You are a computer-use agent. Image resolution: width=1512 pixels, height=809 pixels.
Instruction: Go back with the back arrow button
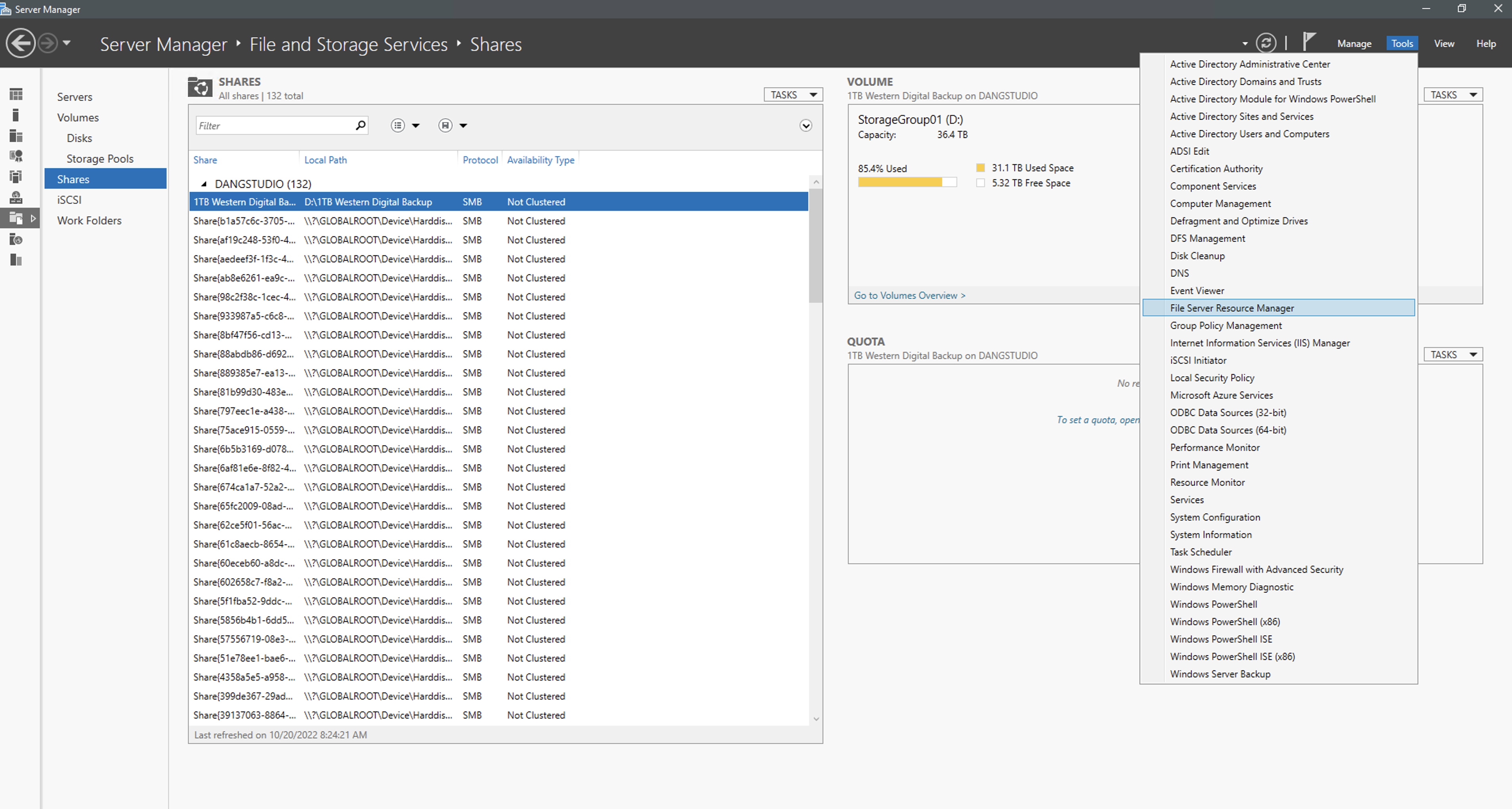tap(21, 44)
